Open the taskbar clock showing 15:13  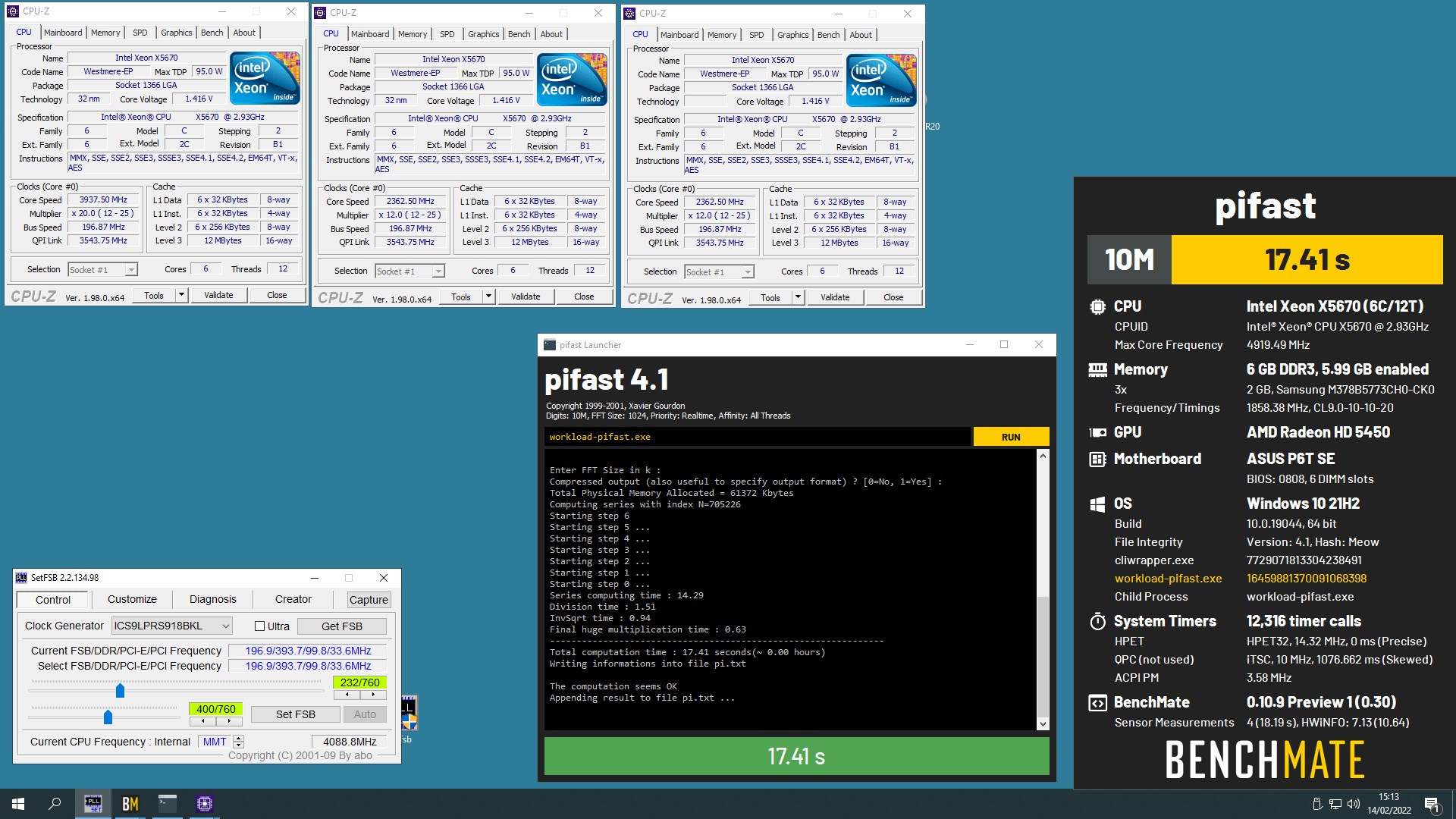click(1389, 804)
